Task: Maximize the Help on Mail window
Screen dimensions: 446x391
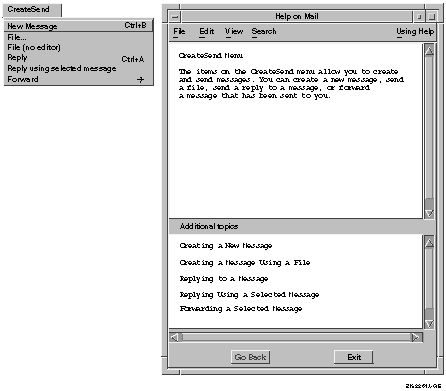Action: pyautogui.click(x=431, y=16)
